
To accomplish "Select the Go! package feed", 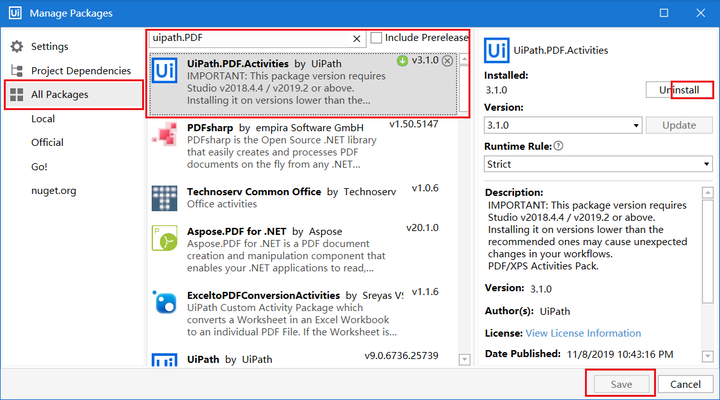I will (39, 167).
